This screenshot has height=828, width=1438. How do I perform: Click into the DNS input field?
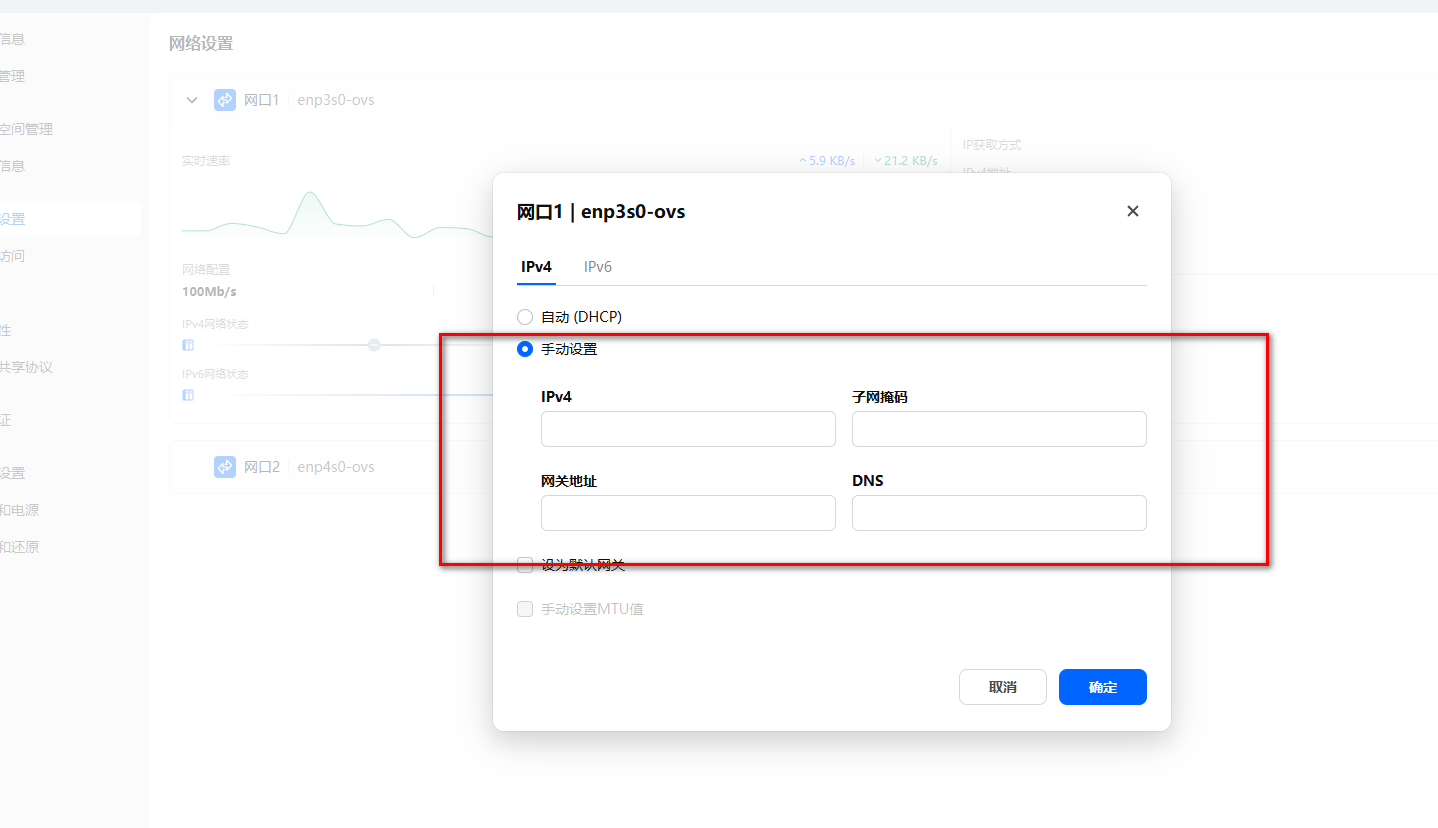(x=998, y=513)
